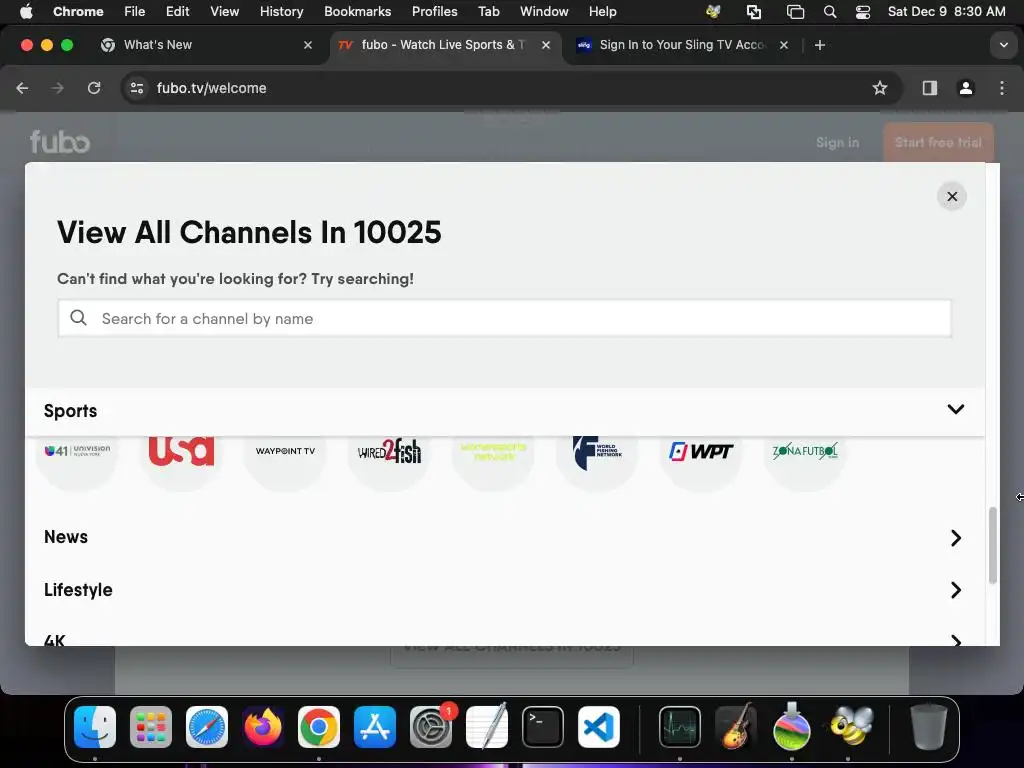
Task: Open the Window menu
Action: click(x=544, y=12)
